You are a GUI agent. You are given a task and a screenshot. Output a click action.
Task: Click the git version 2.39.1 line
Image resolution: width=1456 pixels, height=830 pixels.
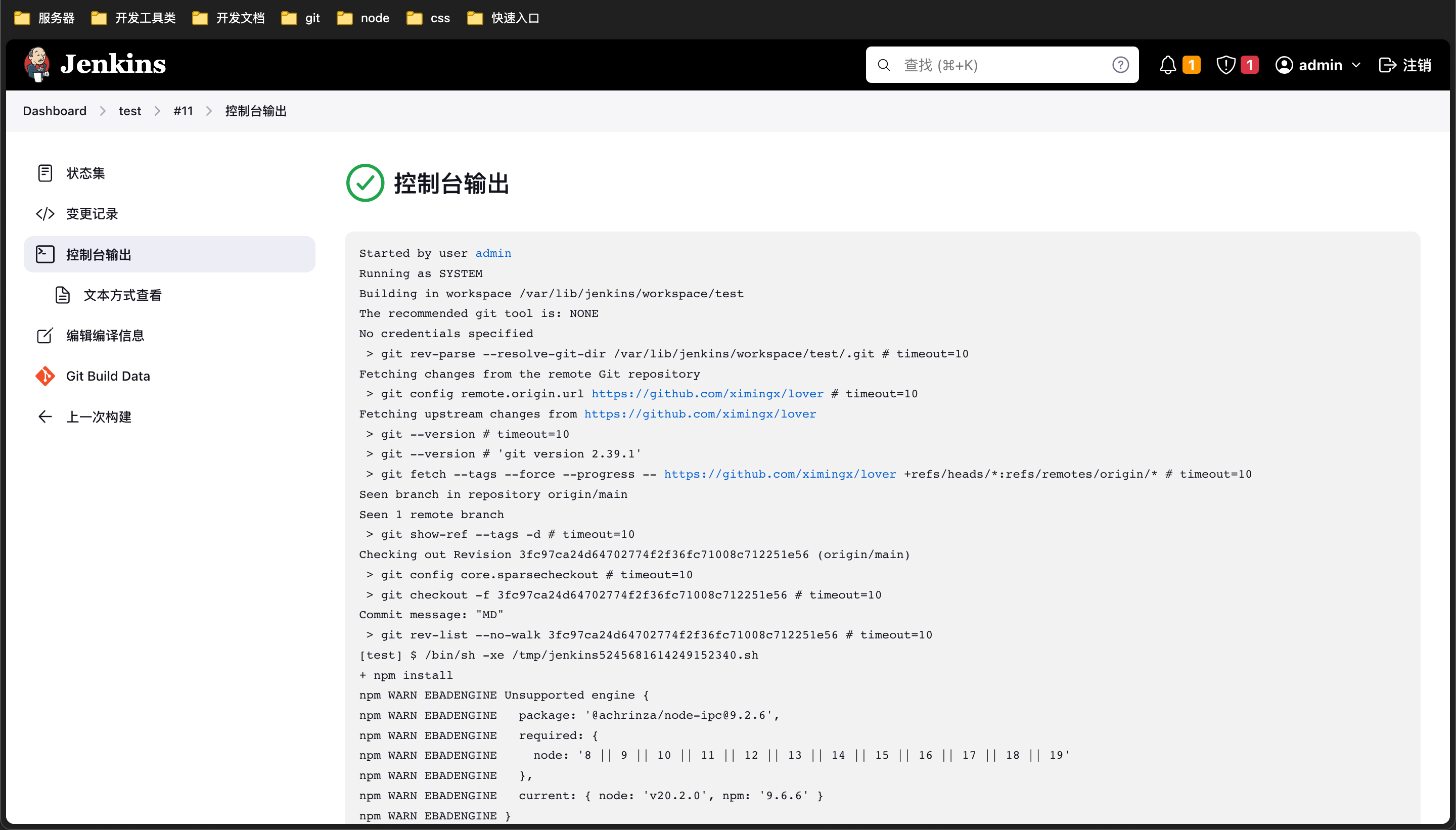pyautogui.click(x=504, y=454)
